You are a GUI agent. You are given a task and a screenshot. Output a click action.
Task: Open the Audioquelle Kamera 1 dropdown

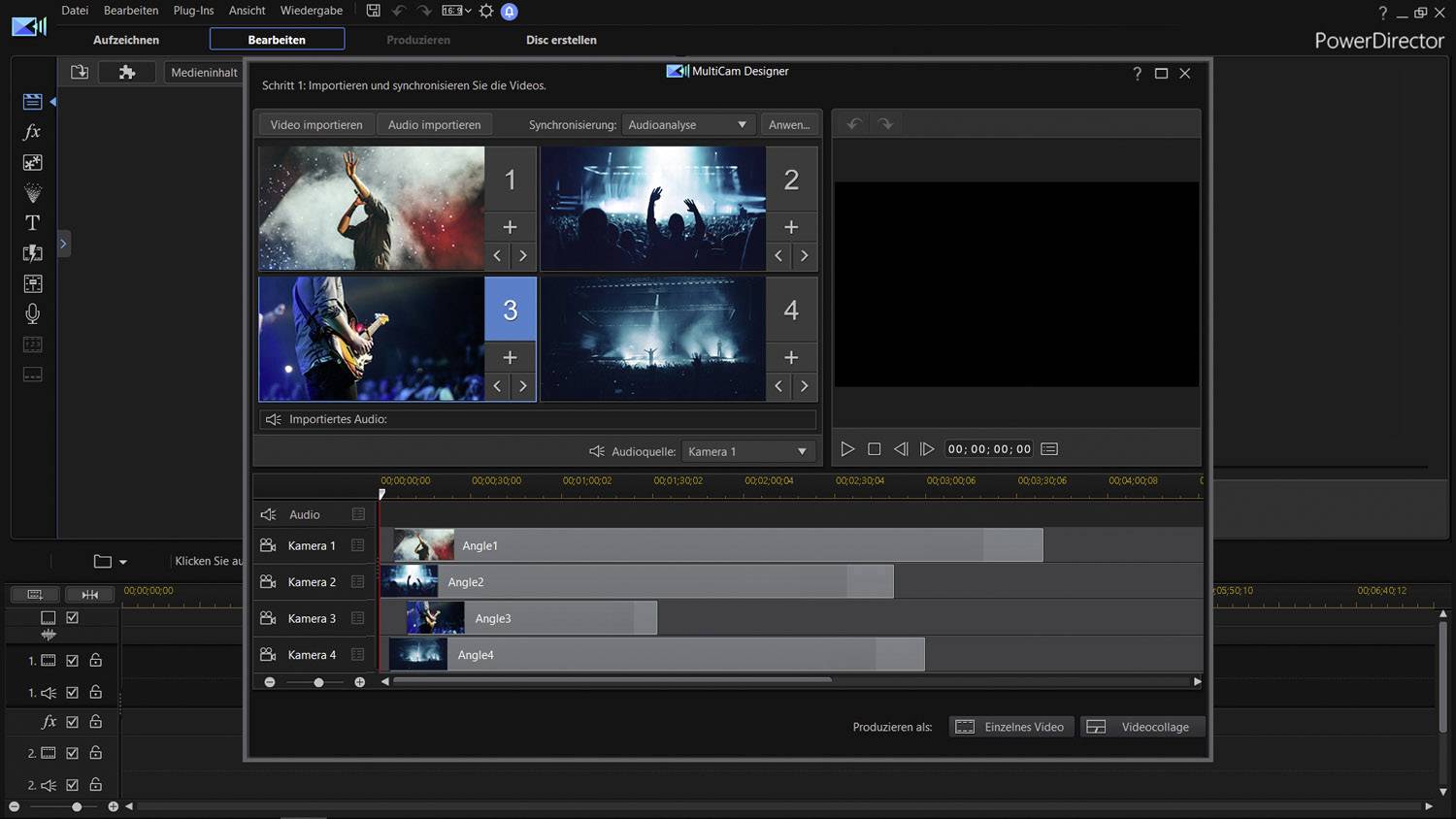[x=747, y=451]
